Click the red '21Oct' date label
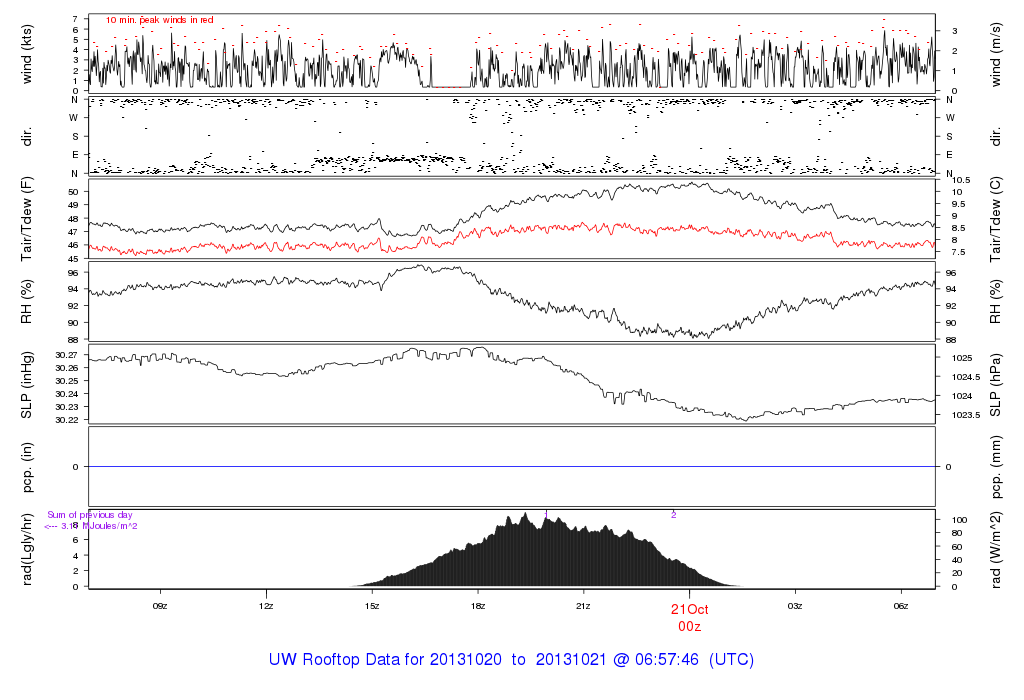This screenshot has width=1024, height=700. (x=690, y=609)
